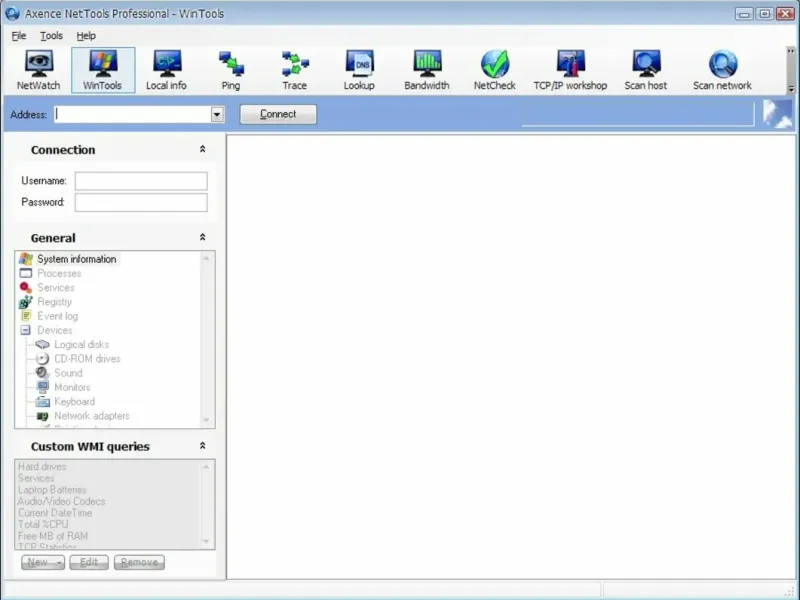
Task: Open the NetWatch tool
Action: point(38,70)
